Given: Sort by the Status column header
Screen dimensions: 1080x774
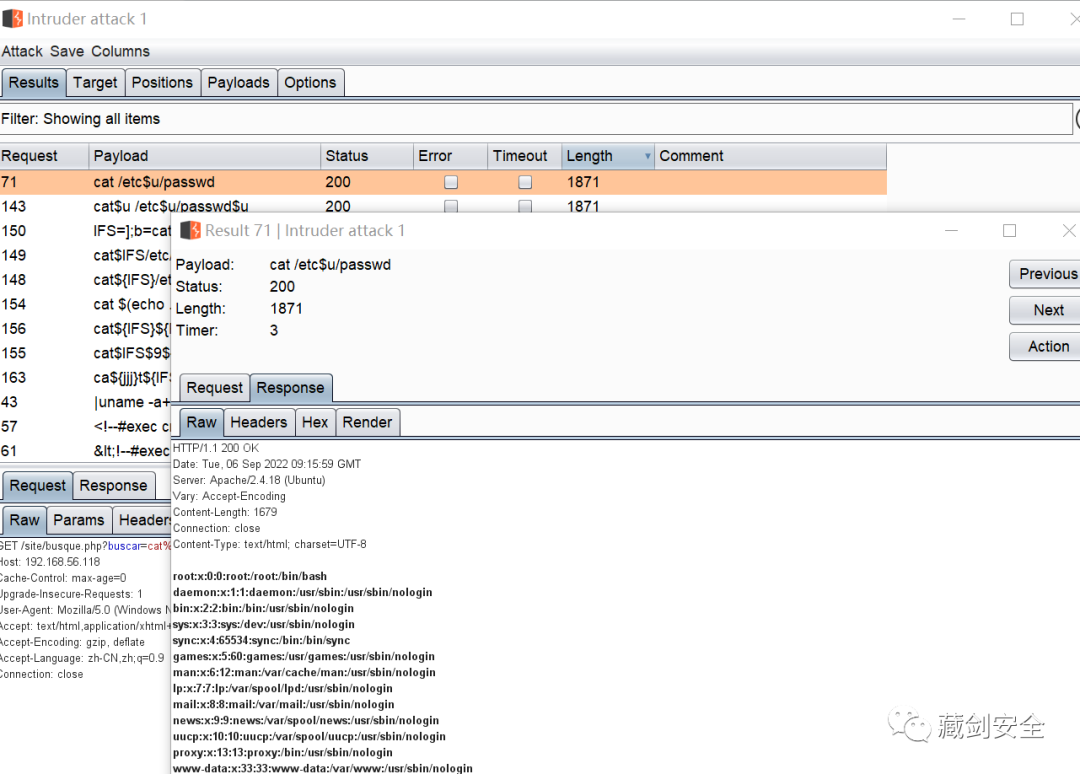Looking at the screenshot, I should [x=367, y=156].
